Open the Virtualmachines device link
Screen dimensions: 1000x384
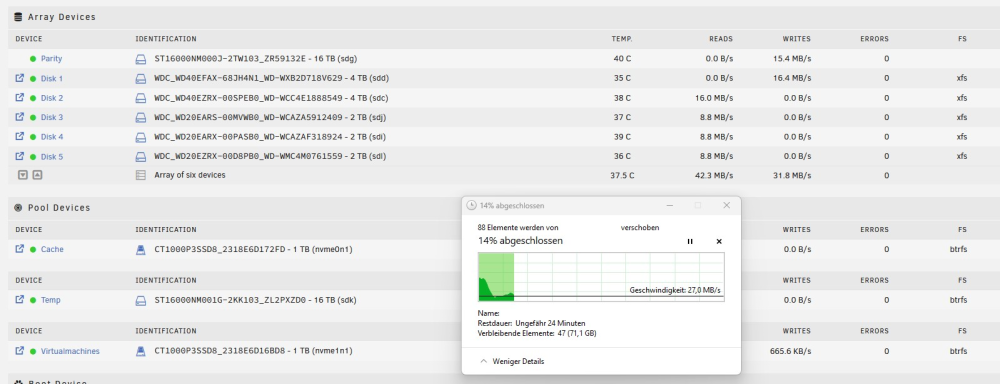[70, 351]
